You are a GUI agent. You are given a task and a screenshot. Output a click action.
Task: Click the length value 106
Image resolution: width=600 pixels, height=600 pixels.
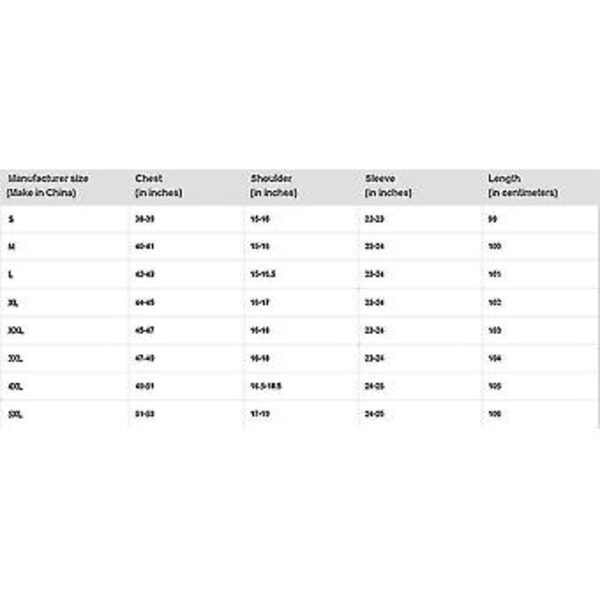coord(495,413)
